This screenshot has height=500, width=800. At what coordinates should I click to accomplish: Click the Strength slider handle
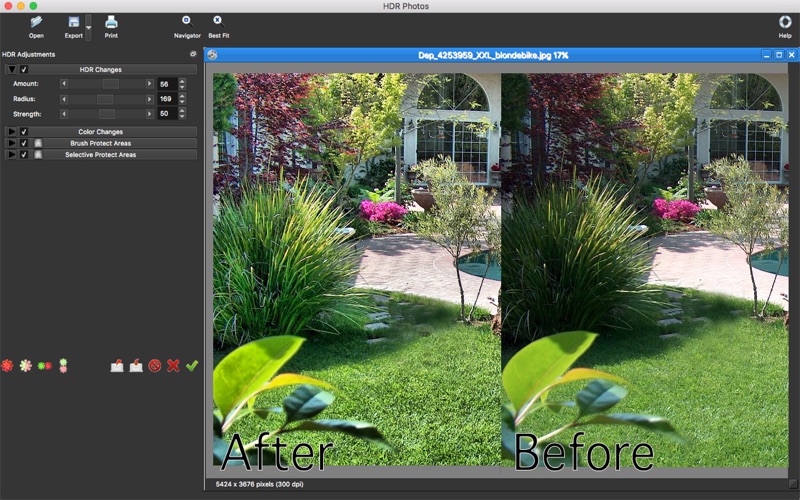coord(107,114)
